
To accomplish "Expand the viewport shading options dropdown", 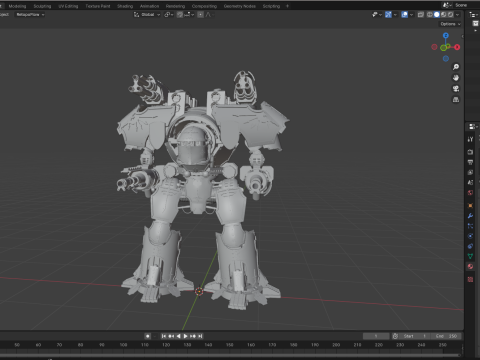I will [x=457, y=15].
